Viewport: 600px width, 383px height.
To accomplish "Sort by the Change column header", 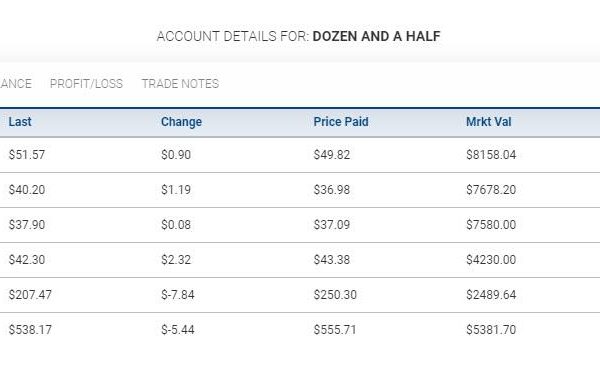I will [x=181, y=122].
